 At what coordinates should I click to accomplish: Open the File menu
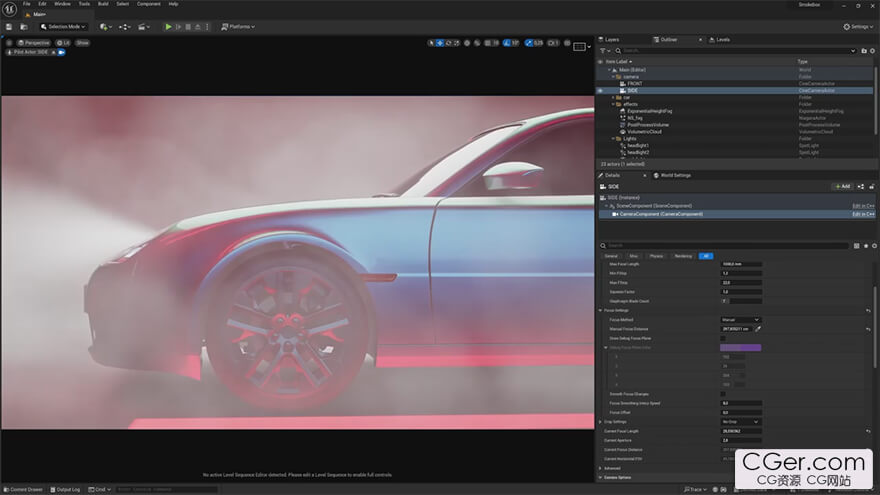click(26, 4)
